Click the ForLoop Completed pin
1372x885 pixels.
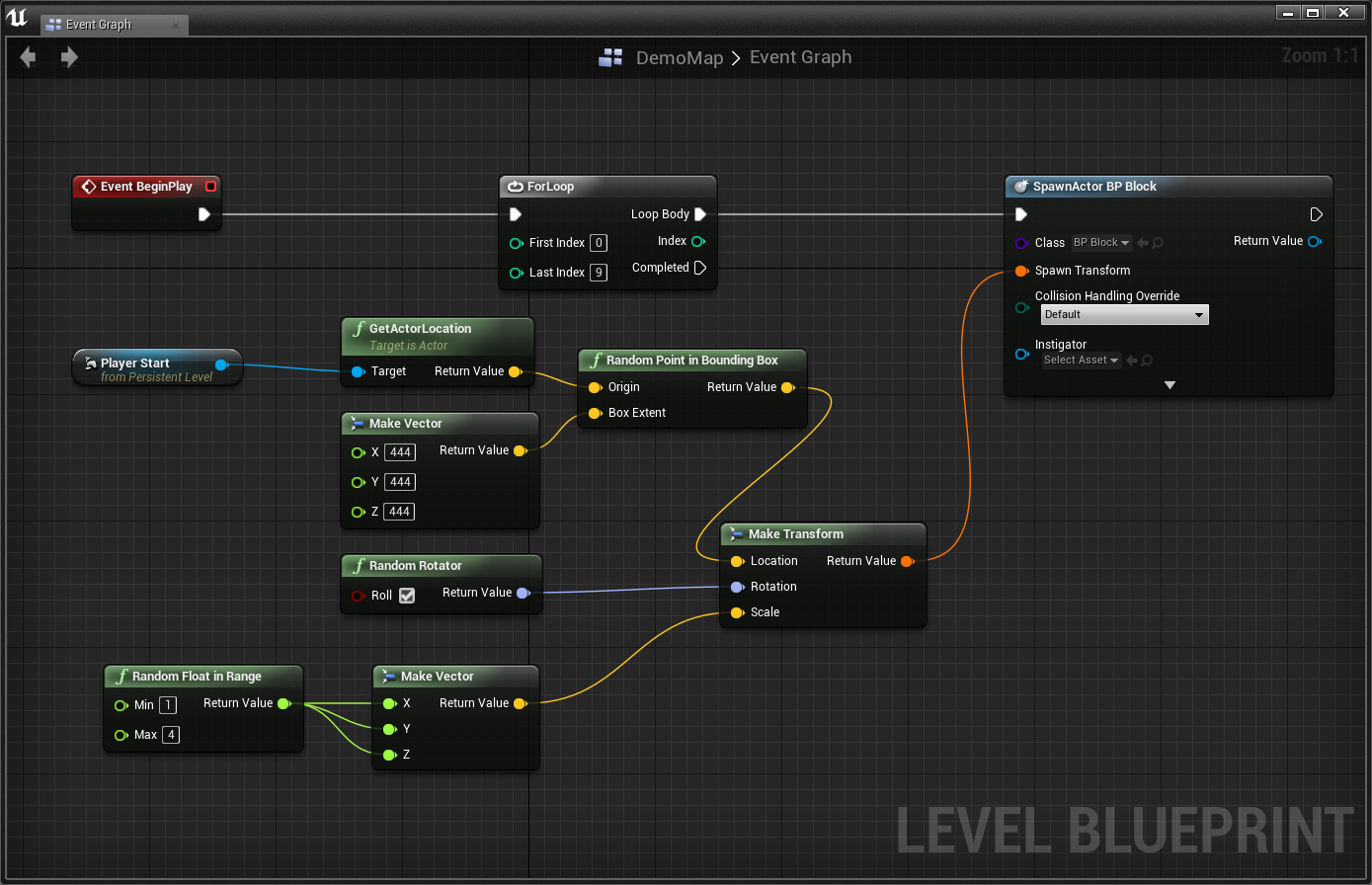700,268
